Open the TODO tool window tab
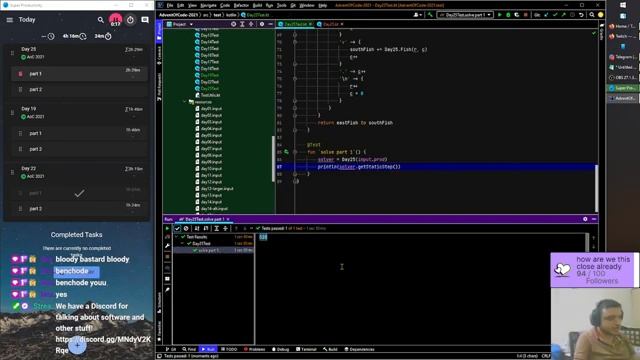The image size is (640, 360). click(229, 349)
